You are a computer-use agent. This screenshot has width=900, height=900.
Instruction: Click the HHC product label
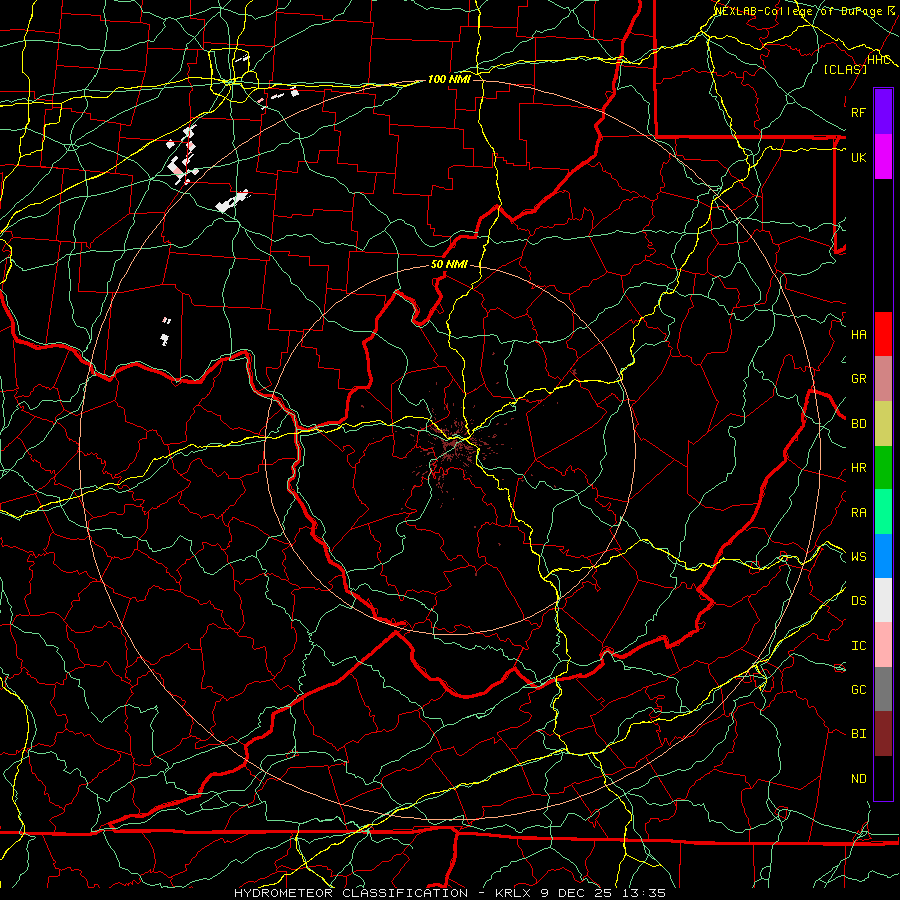(879, 60)
